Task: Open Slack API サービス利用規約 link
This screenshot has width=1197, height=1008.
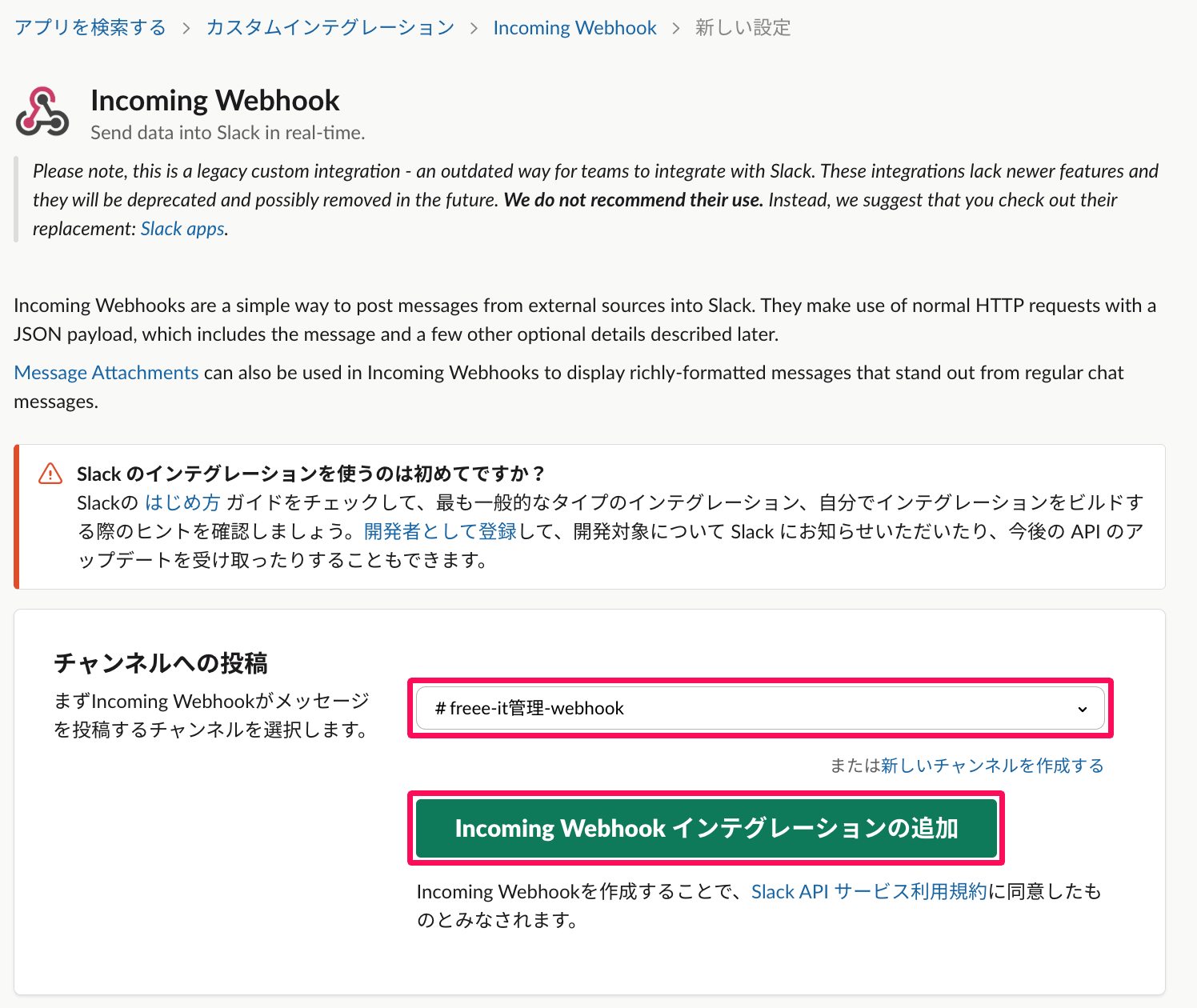Action: (x=869, y=892)
